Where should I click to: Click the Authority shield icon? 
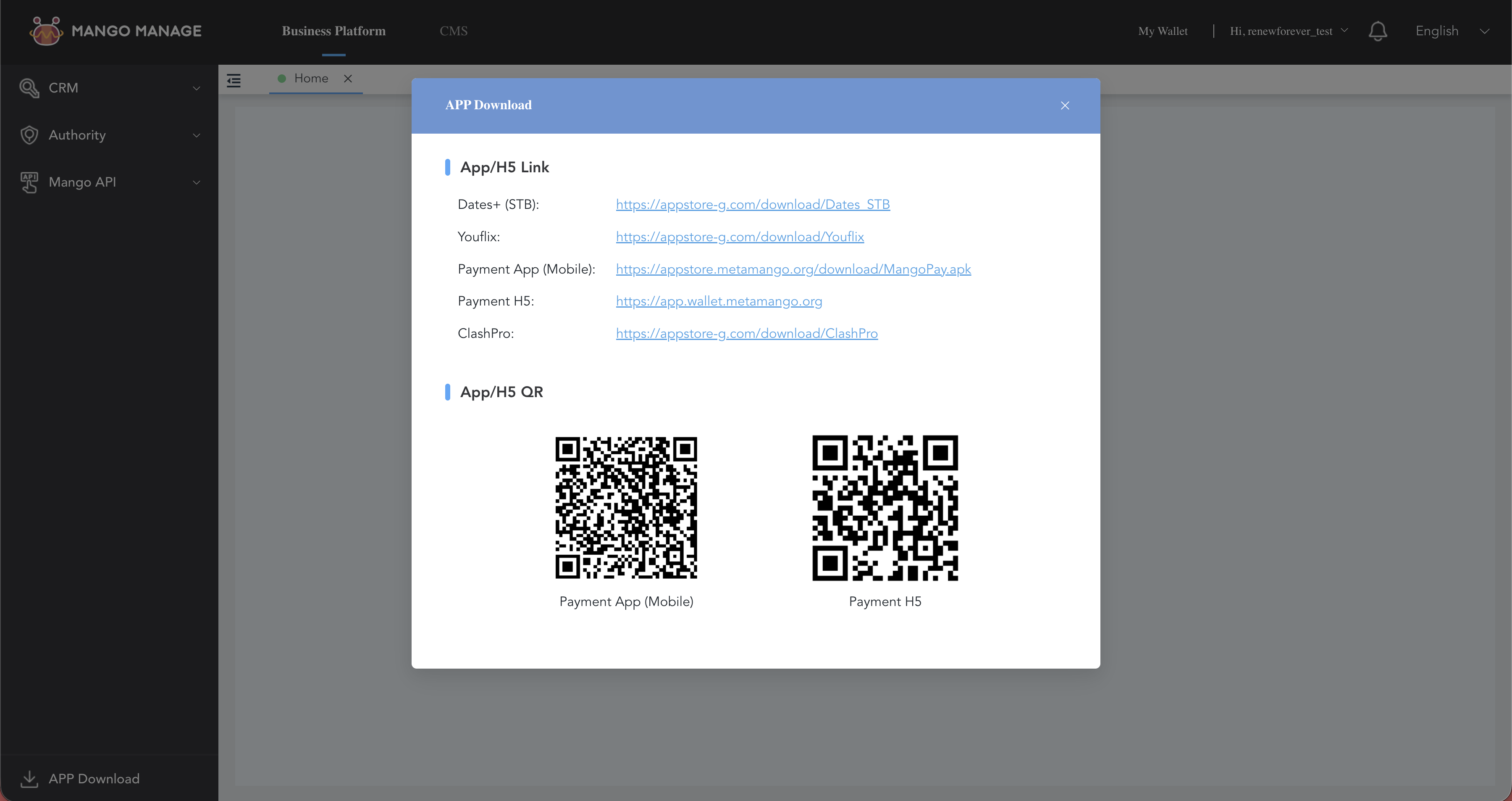29,134
